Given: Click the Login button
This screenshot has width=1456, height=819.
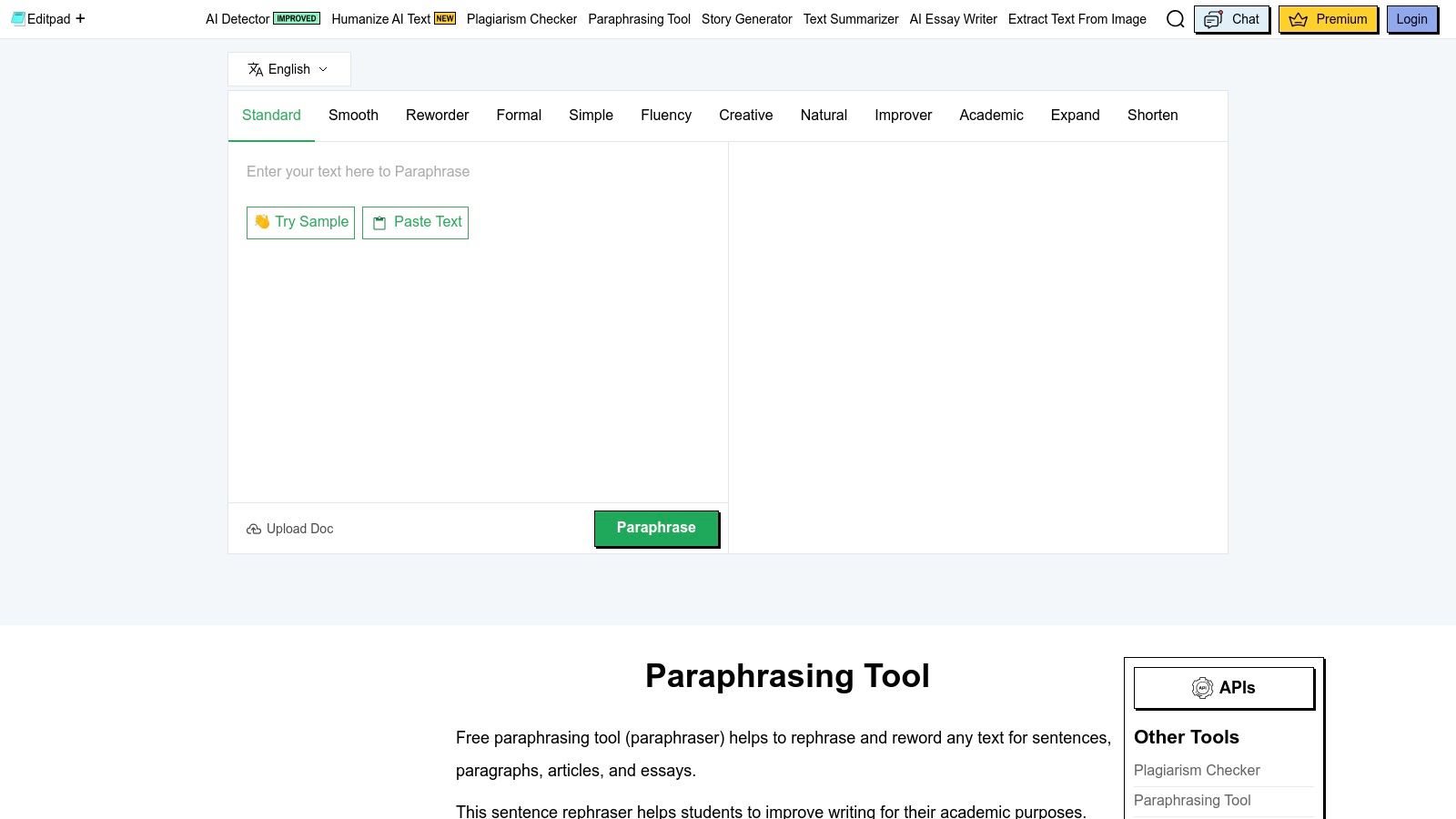Looking at the screenshot, I should pyautogui.click(x=1411, y=18).
